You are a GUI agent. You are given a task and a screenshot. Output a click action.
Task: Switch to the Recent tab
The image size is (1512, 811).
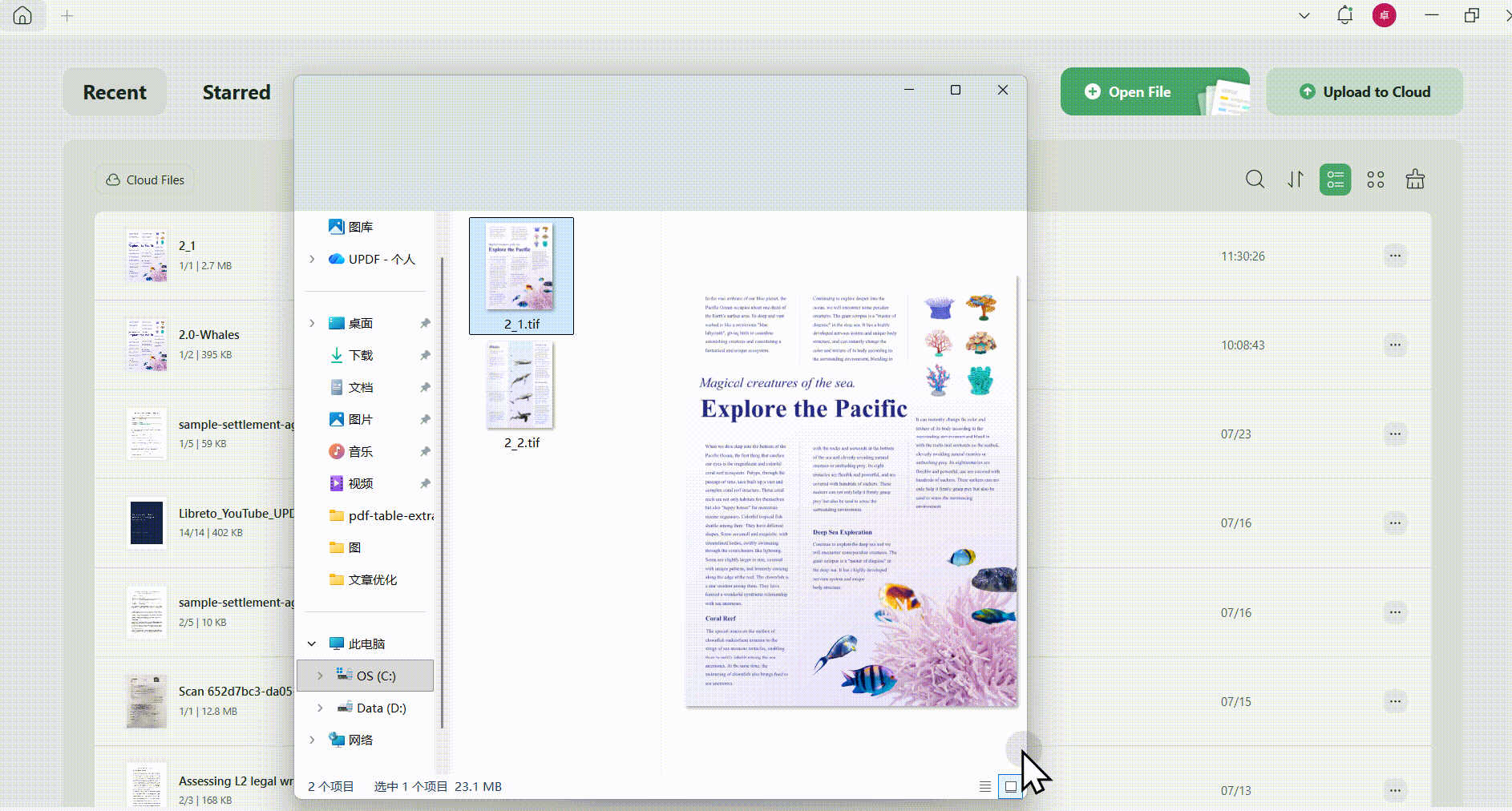click(x=115, y=92)
